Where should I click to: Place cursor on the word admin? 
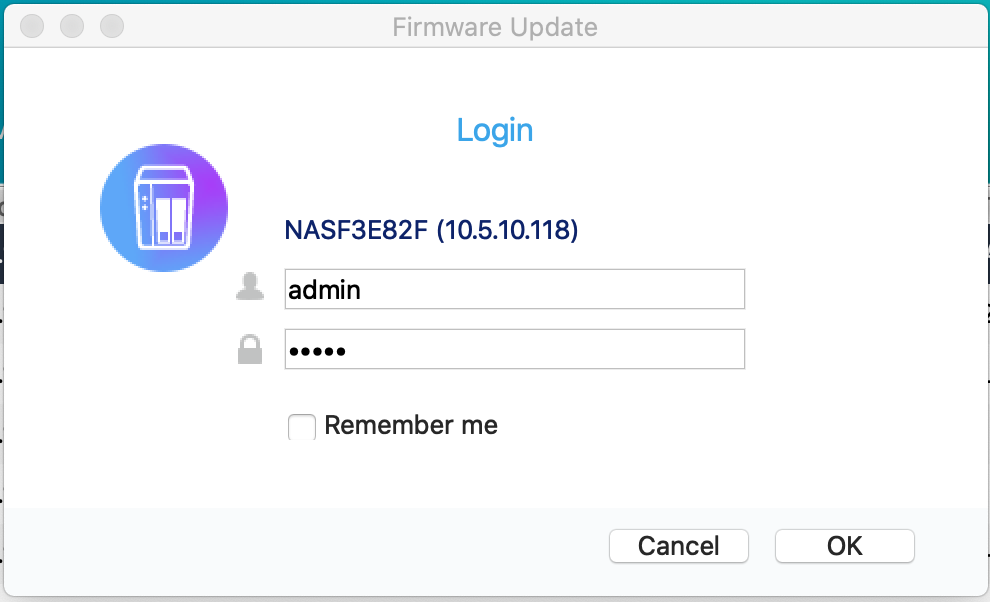click(x=325, y=290)
